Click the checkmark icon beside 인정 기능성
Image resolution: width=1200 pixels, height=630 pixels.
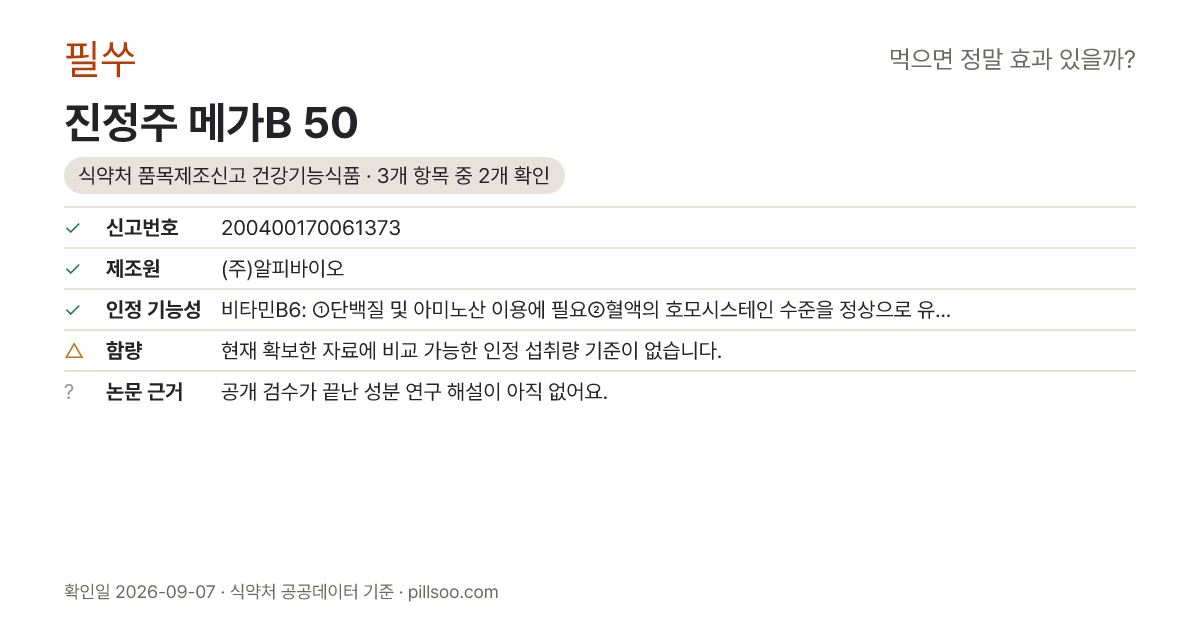coord(72,310)
